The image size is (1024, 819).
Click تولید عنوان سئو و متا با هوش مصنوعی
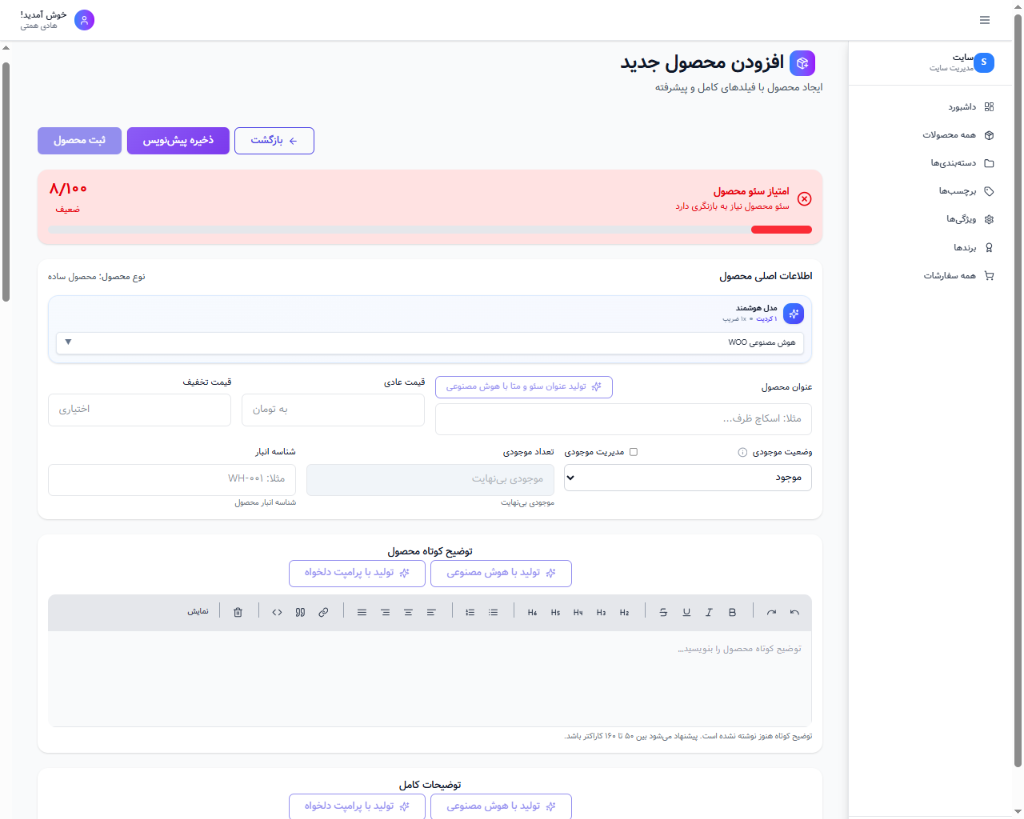click(524, 387)
